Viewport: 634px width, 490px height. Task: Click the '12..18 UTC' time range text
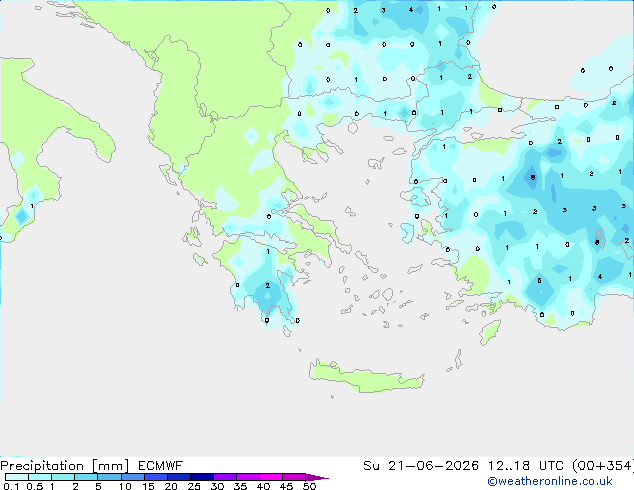coord(525,466)
